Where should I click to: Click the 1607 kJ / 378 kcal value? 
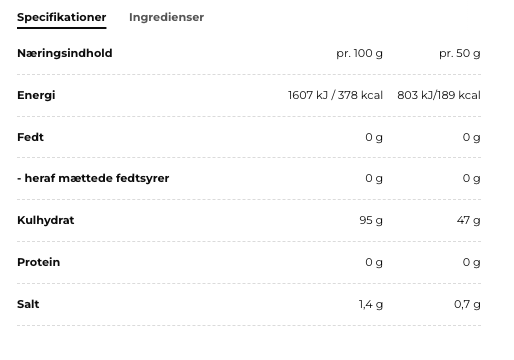[x=335, y=95]
